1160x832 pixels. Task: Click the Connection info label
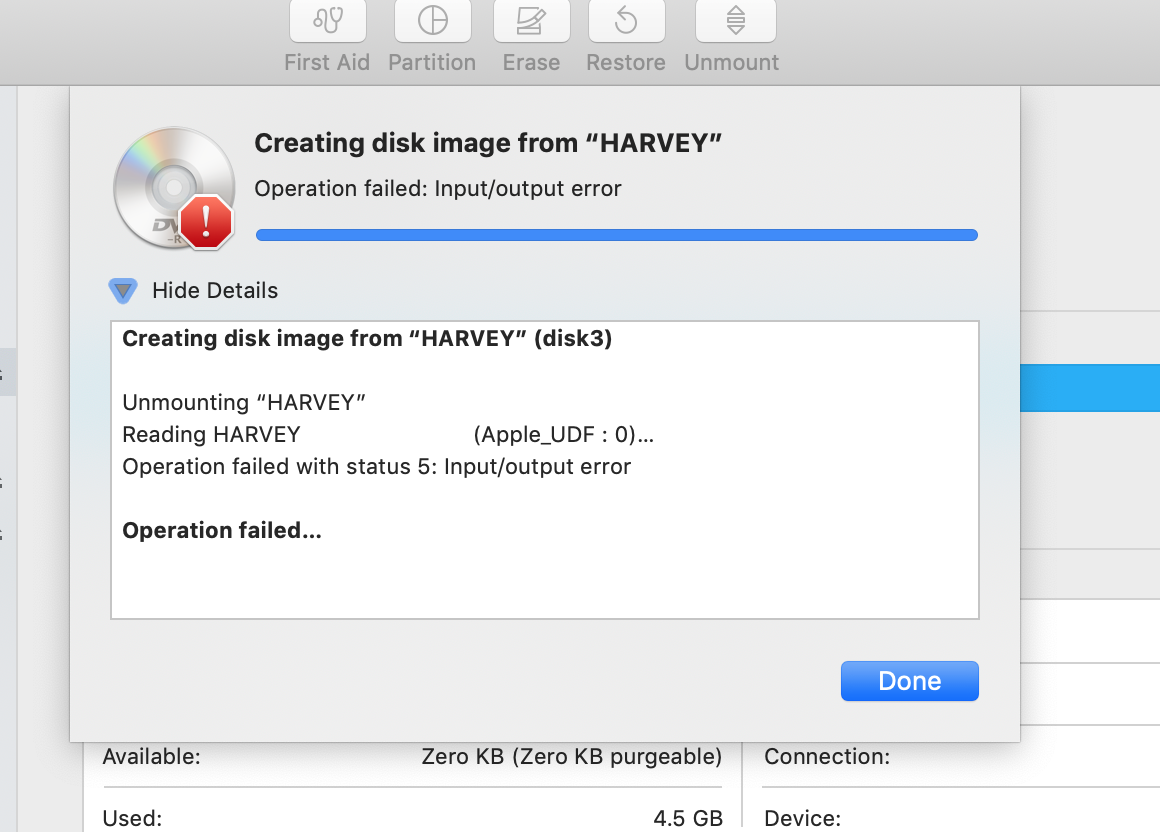(826, 757)
